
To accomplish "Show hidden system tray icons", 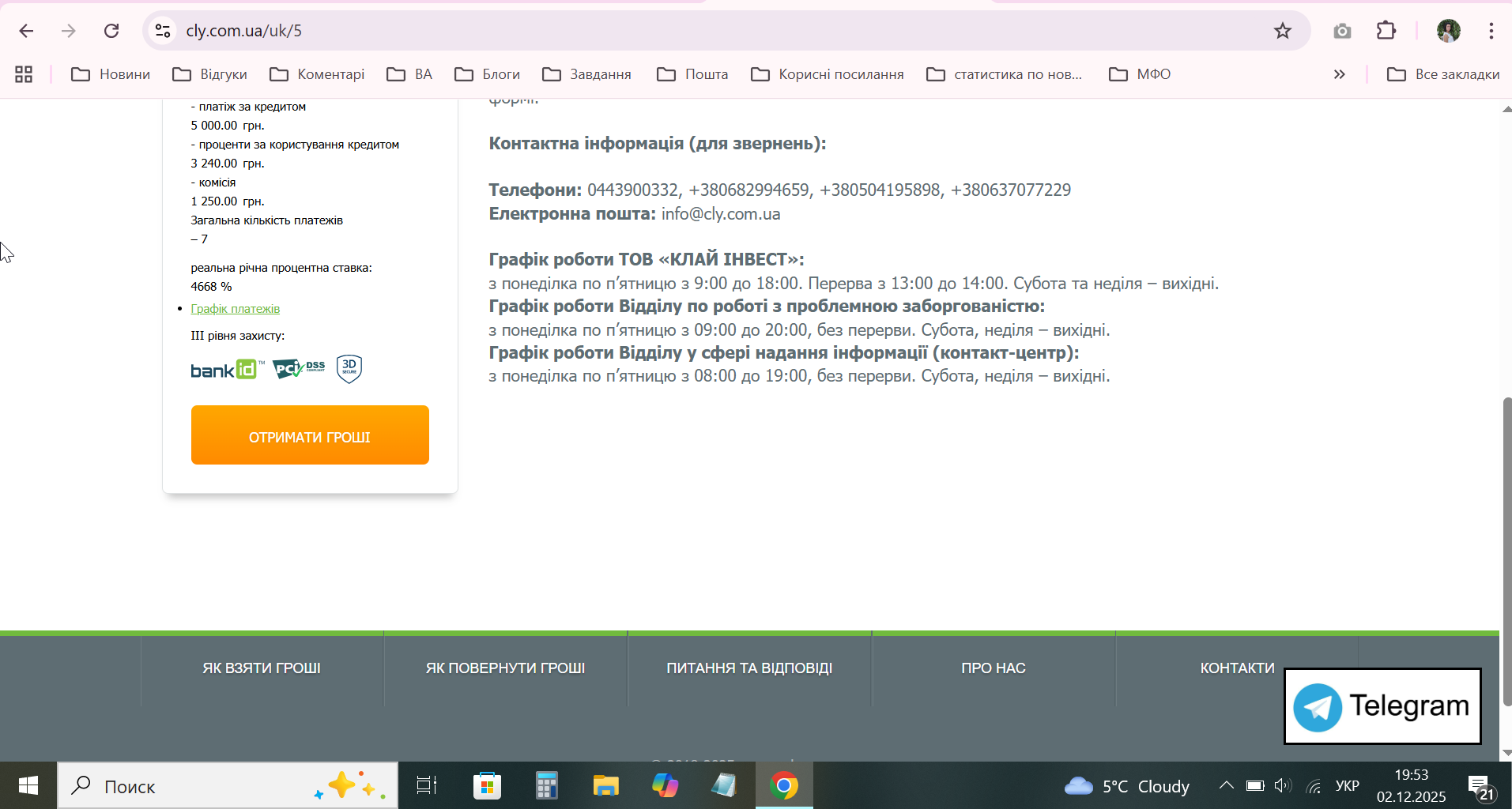I will tap(1226, 785).
